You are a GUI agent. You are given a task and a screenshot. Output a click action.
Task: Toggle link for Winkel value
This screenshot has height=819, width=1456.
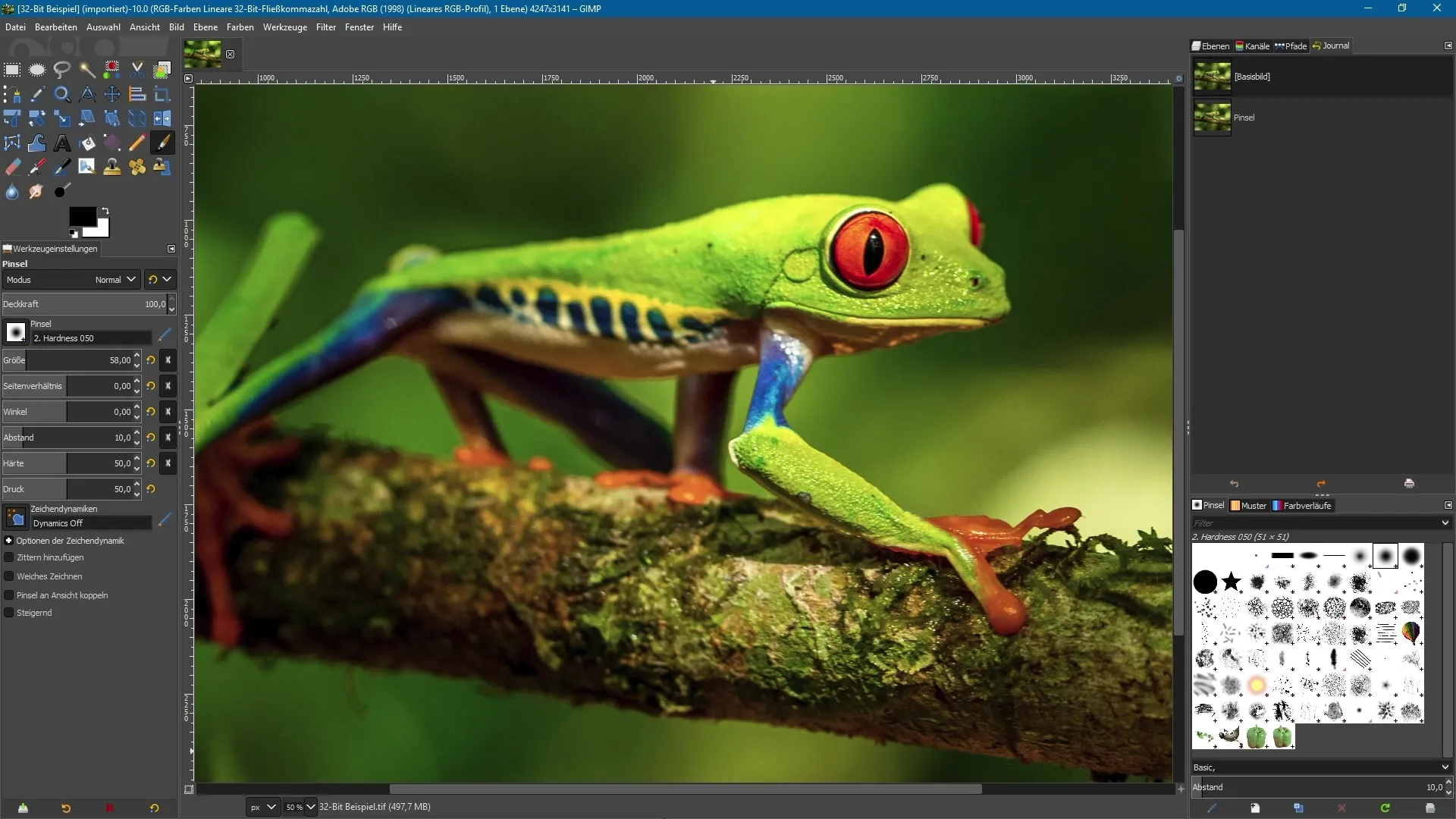tap(168, 412)
